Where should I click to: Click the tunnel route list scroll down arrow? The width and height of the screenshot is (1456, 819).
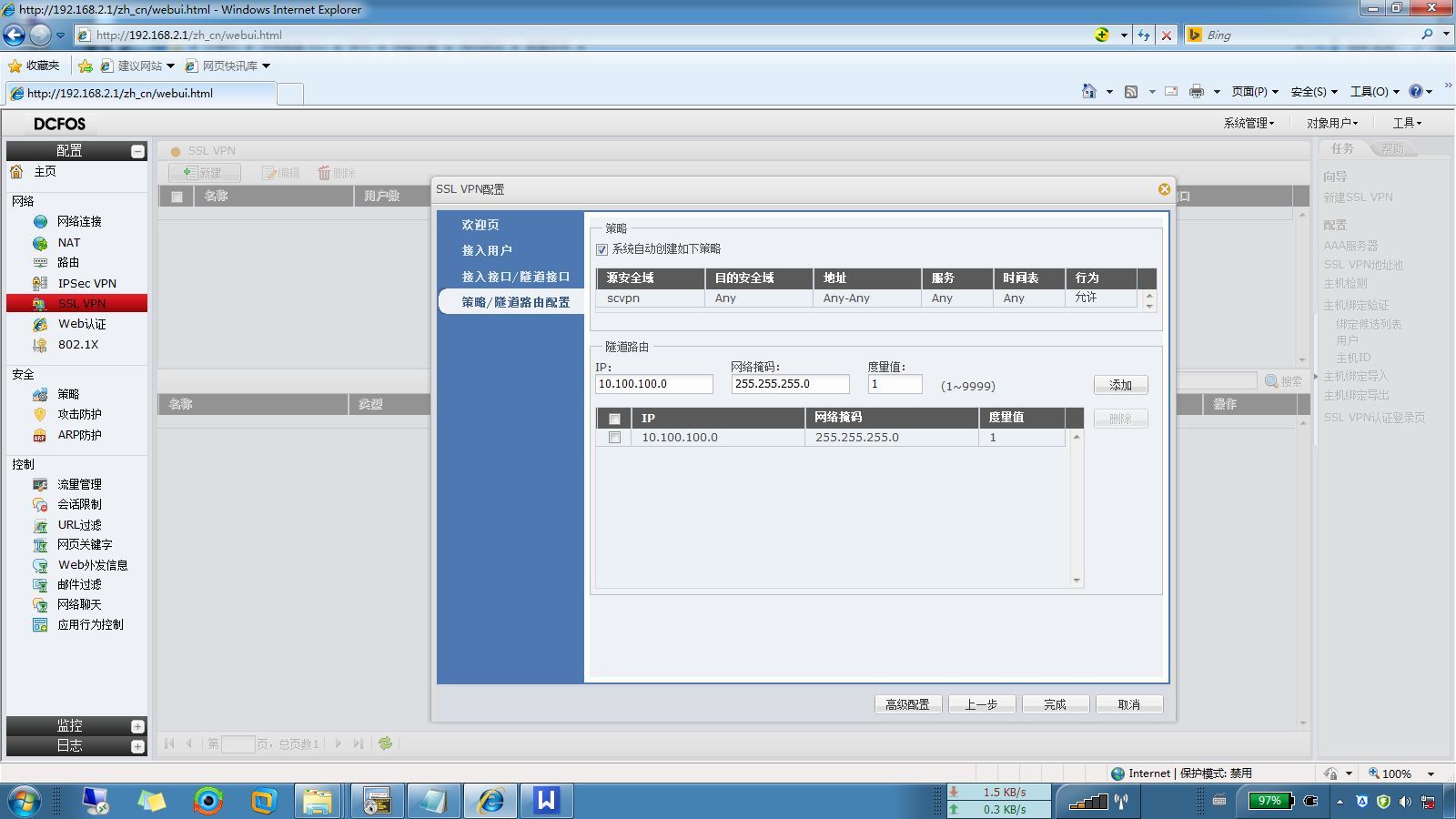[1077, 581]
